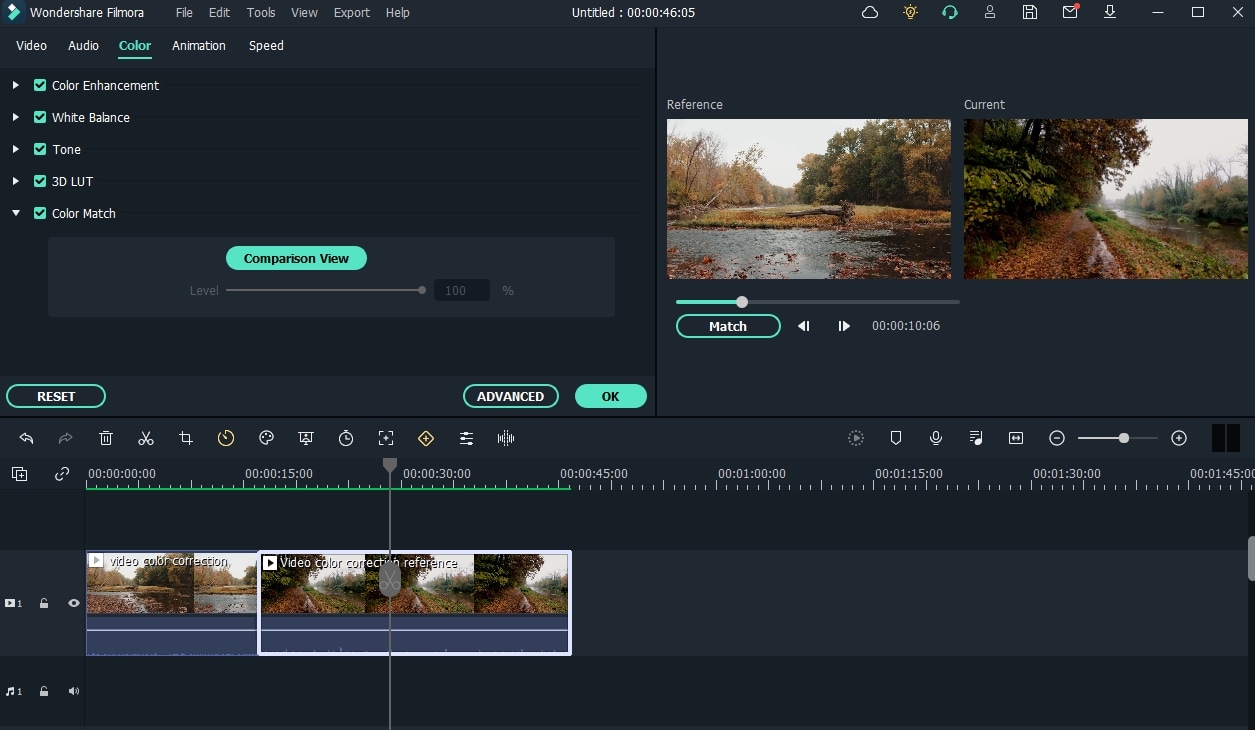Click the ADVANCED button
This screenshot has width=1255, height=730.
(x=510, y=396)
